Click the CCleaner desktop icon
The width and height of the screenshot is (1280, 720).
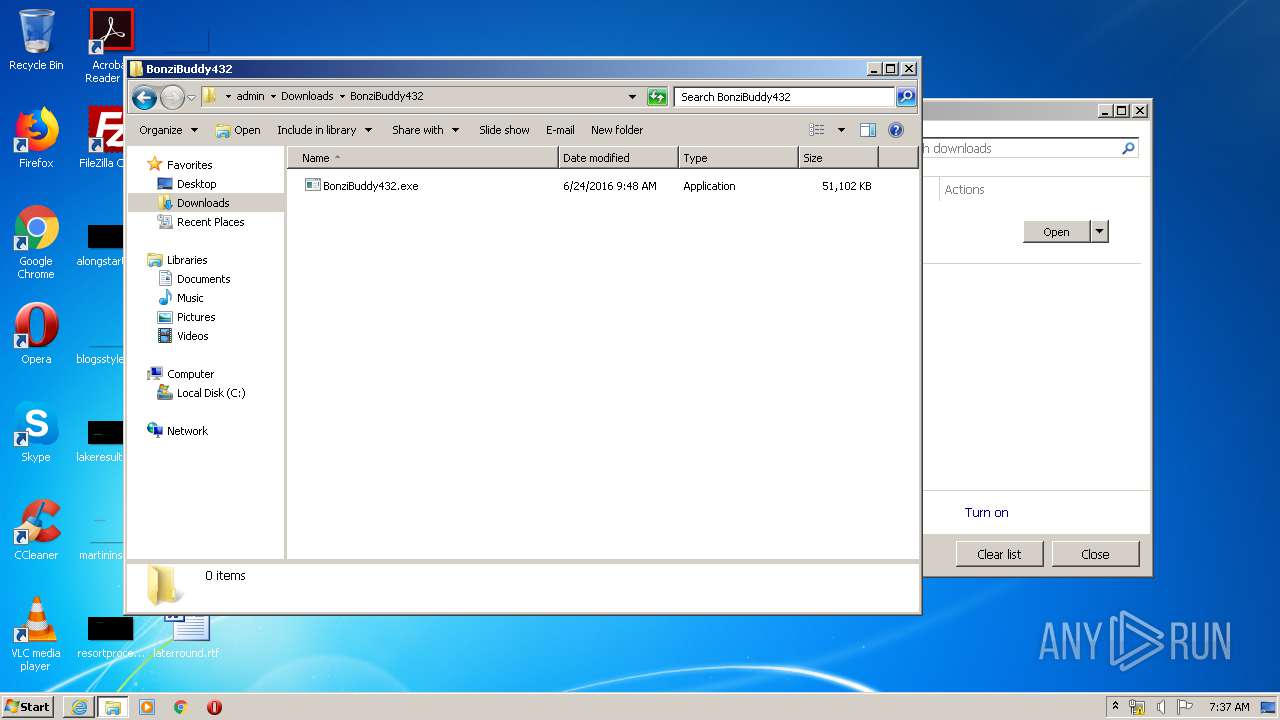coord(36,530)
